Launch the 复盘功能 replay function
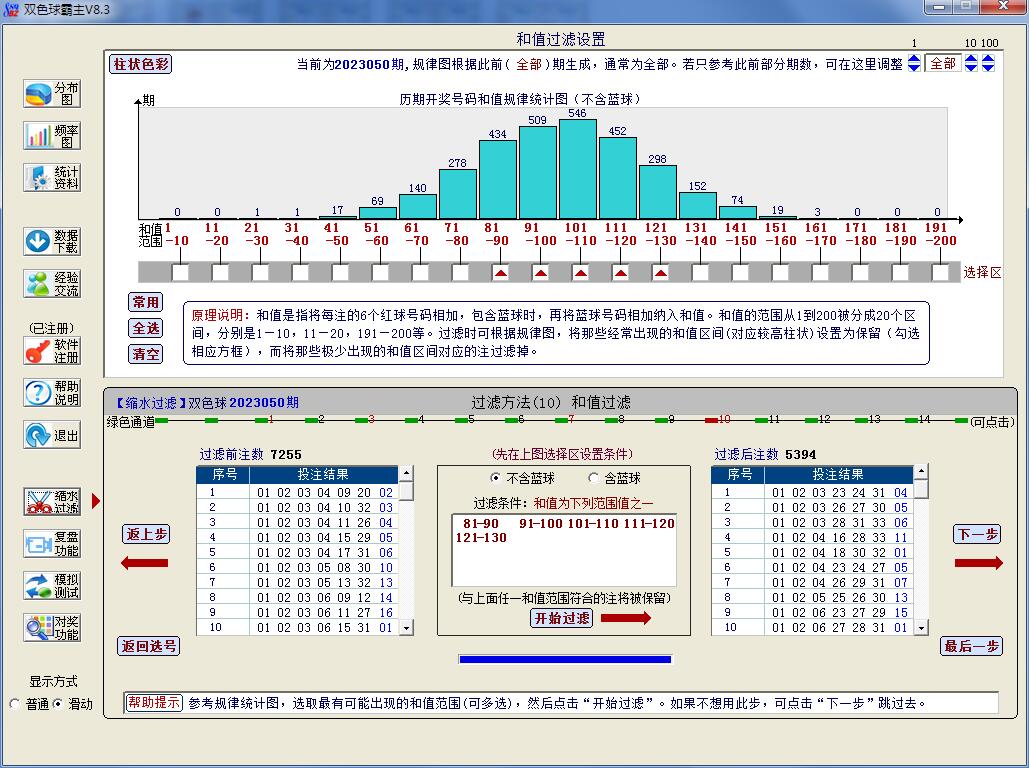The width and height of the screenshot is (1029, 768). [52, 543]
